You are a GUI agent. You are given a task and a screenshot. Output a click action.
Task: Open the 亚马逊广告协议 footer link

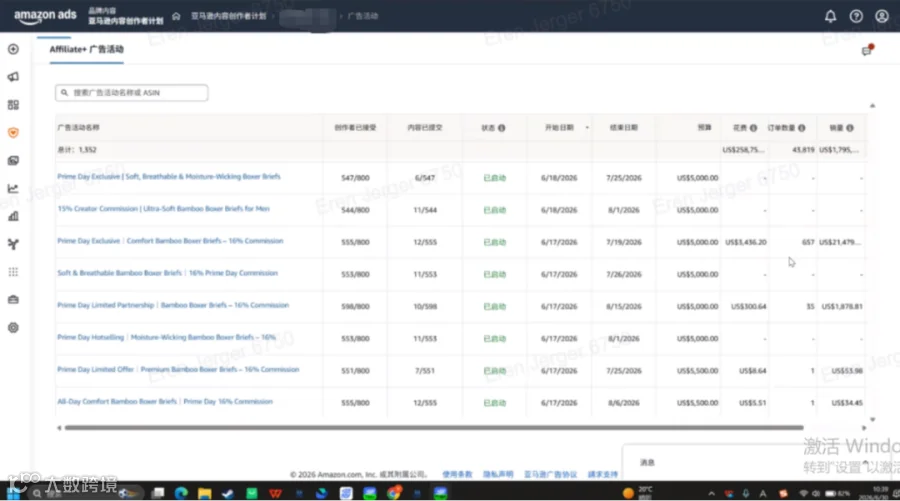click(x=550, y=475)
